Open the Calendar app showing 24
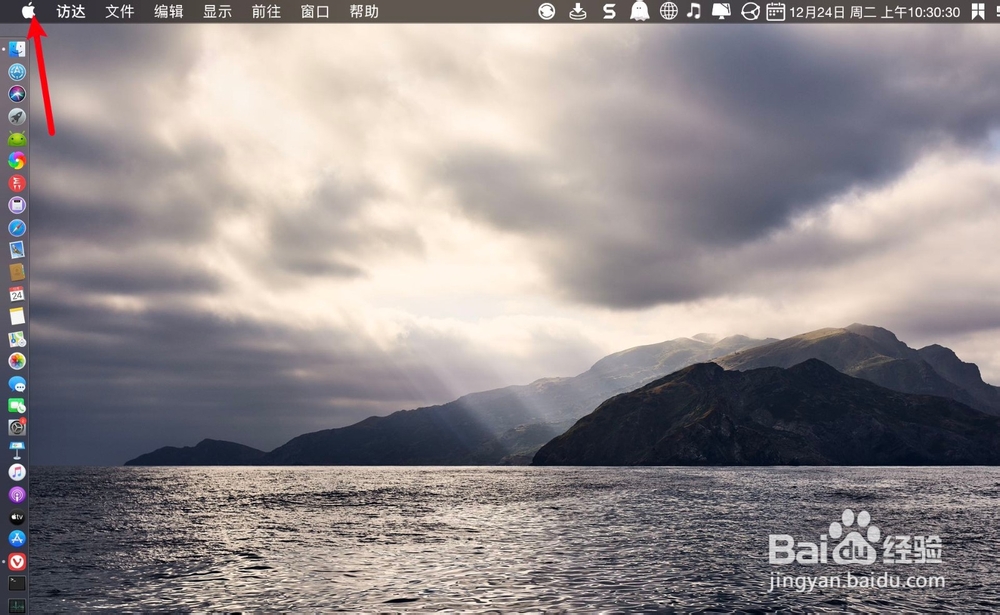The image size is (1000, 615). tap(17, 295)
